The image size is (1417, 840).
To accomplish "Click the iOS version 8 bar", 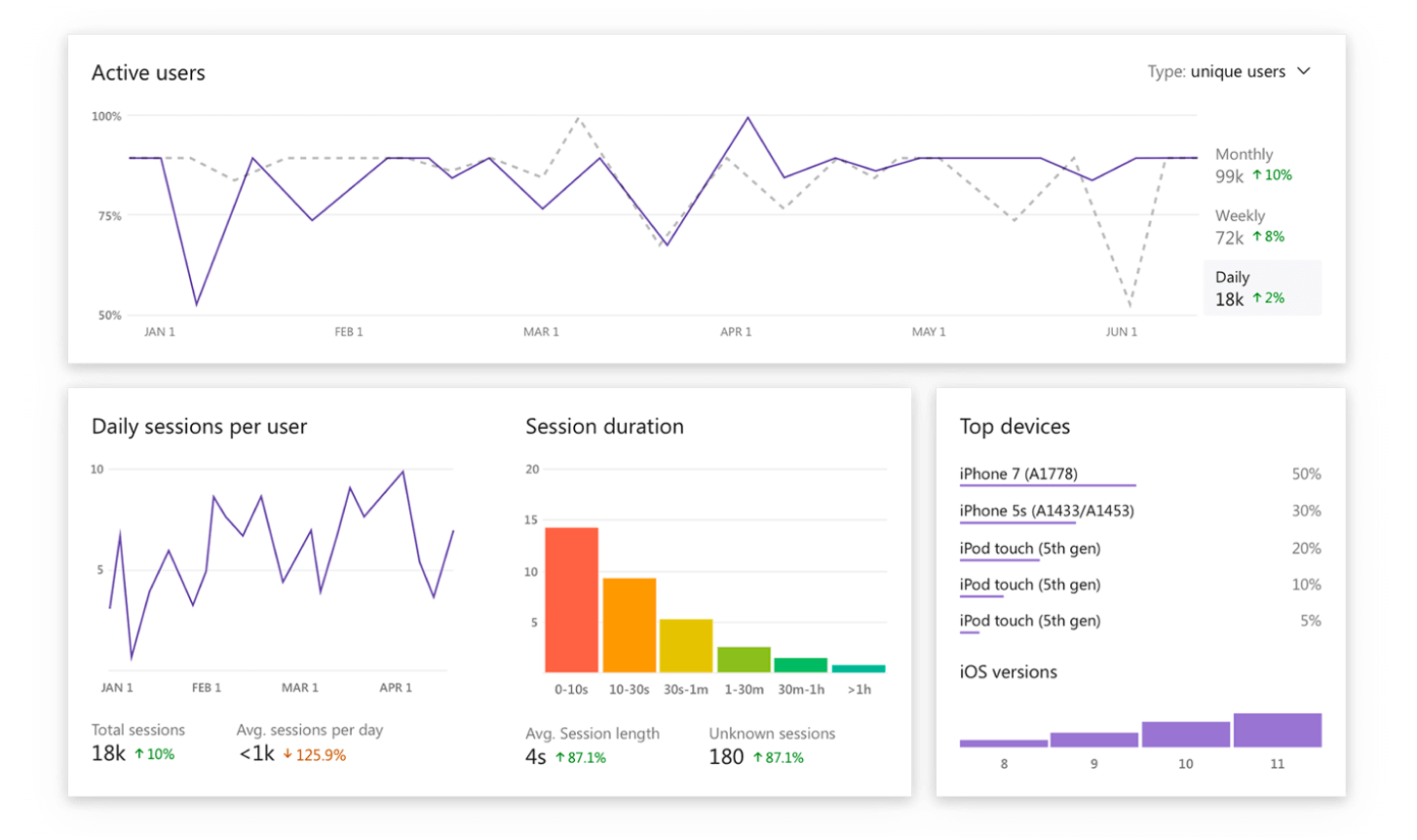I will (x=1003, y=743).
